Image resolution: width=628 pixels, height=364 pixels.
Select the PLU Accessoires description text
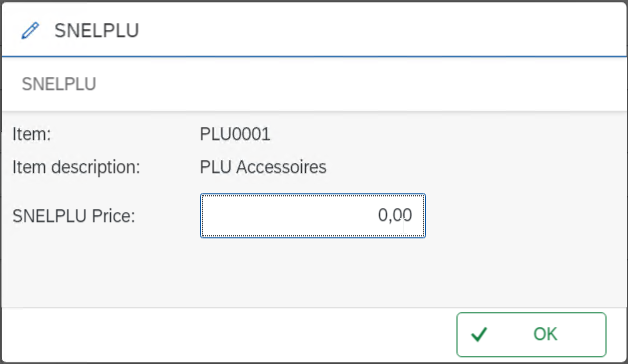coord(263,167)
